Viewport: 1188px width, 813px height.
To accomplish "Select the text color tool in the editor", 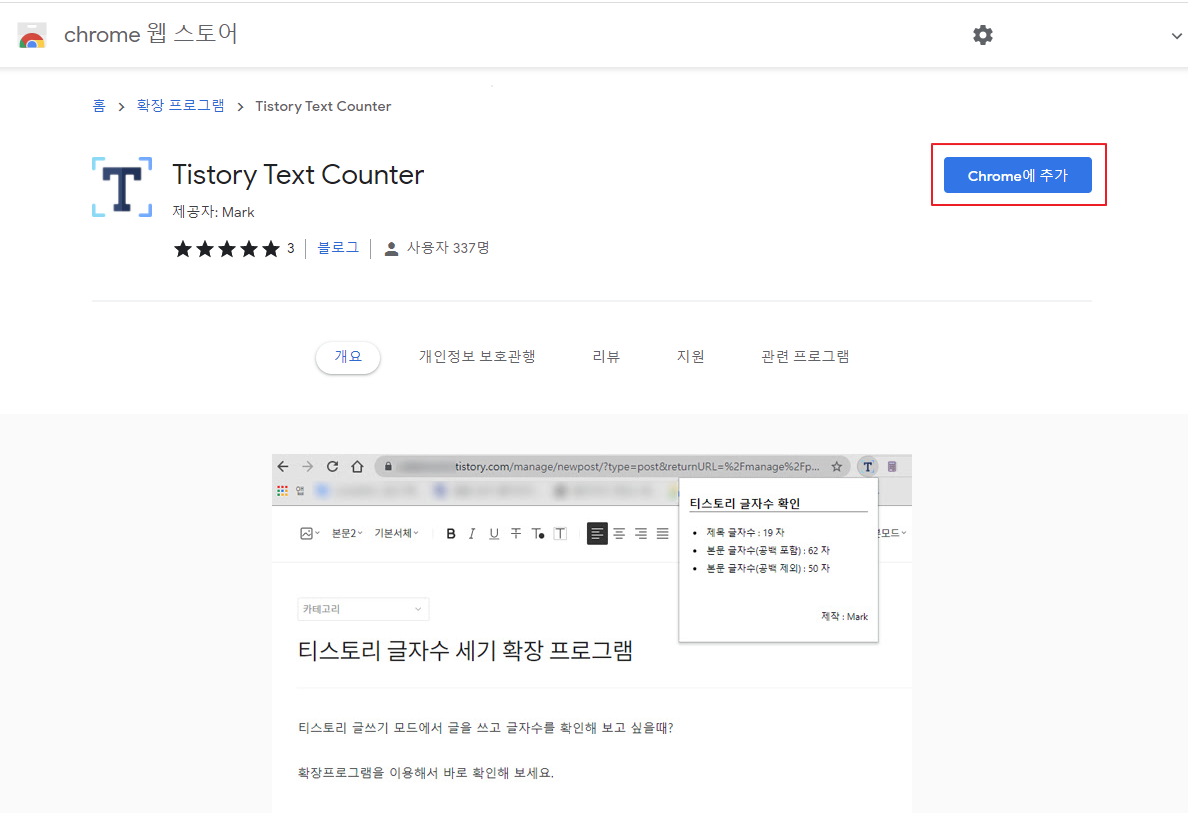I will pos(537,533).
